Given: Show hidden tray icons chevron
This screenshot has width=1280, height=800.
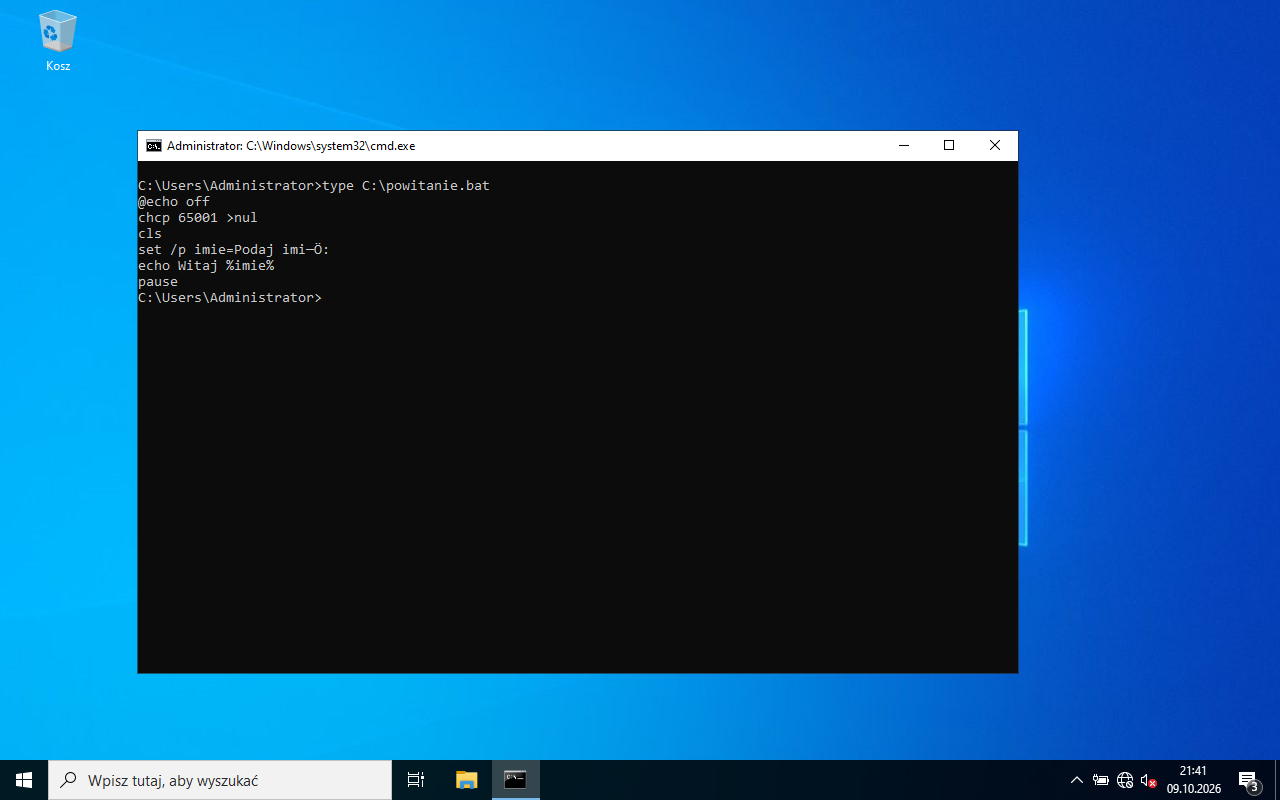Looking at the screenshot, I should point(1077,780).
